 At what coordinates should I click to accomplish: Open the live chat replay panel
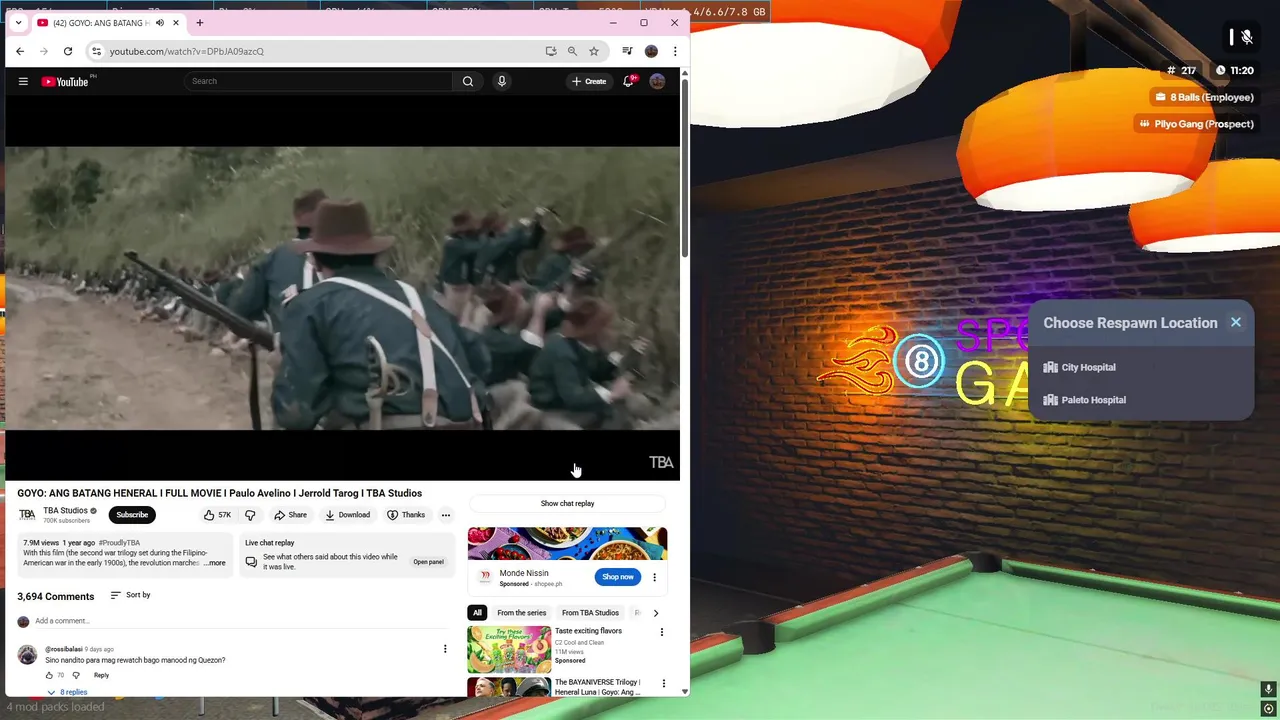coord(428,562)
